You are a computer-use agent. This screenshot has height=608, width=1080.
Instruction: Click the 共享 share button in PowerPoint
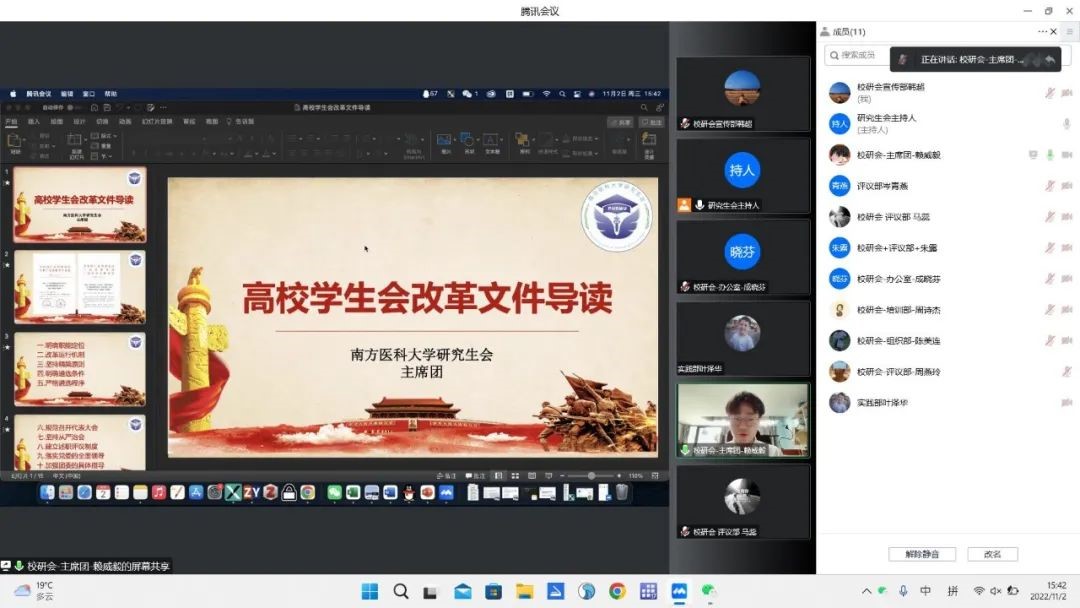621,122
